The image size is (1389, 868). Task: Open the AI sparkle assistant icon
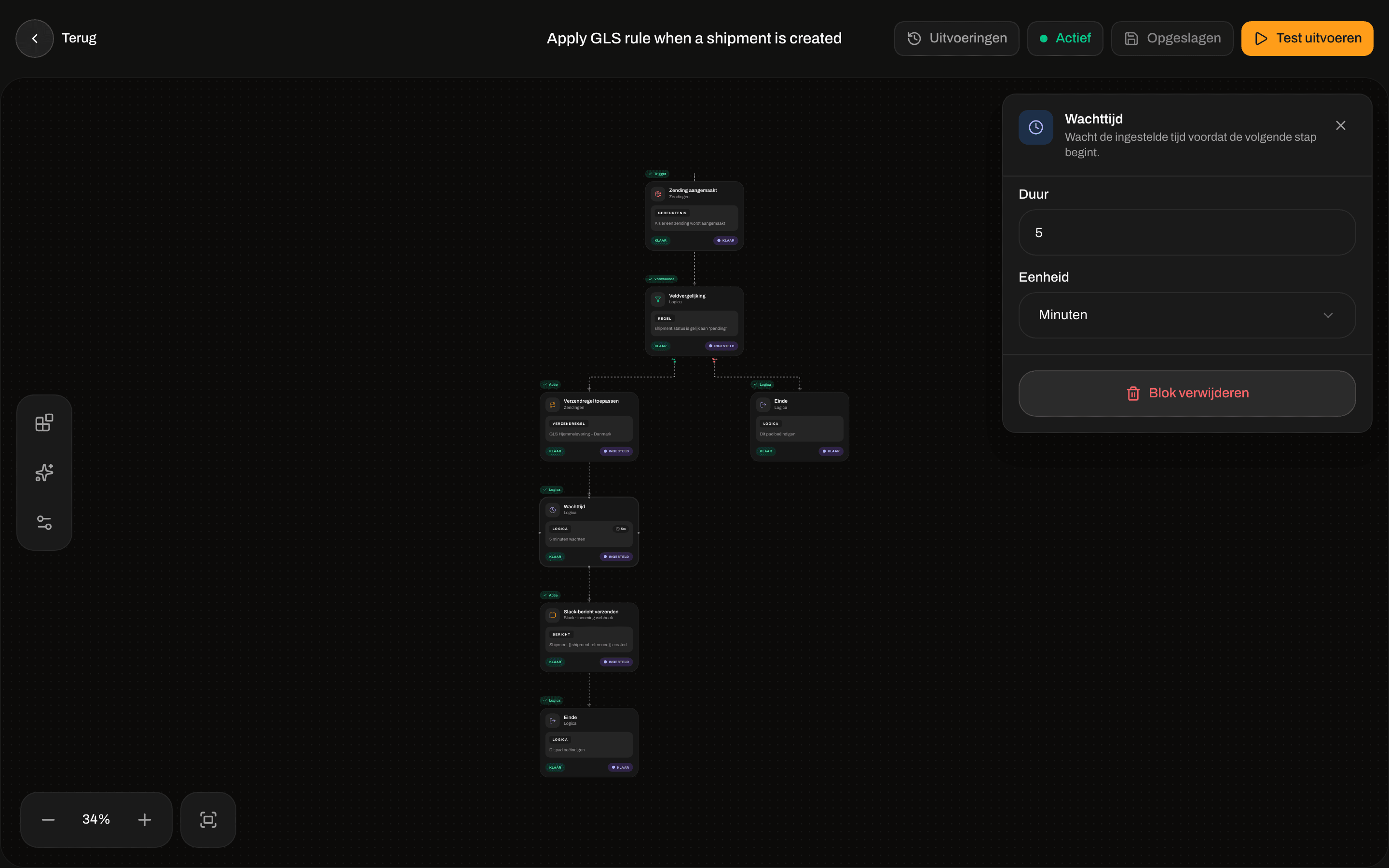point(44,473)
